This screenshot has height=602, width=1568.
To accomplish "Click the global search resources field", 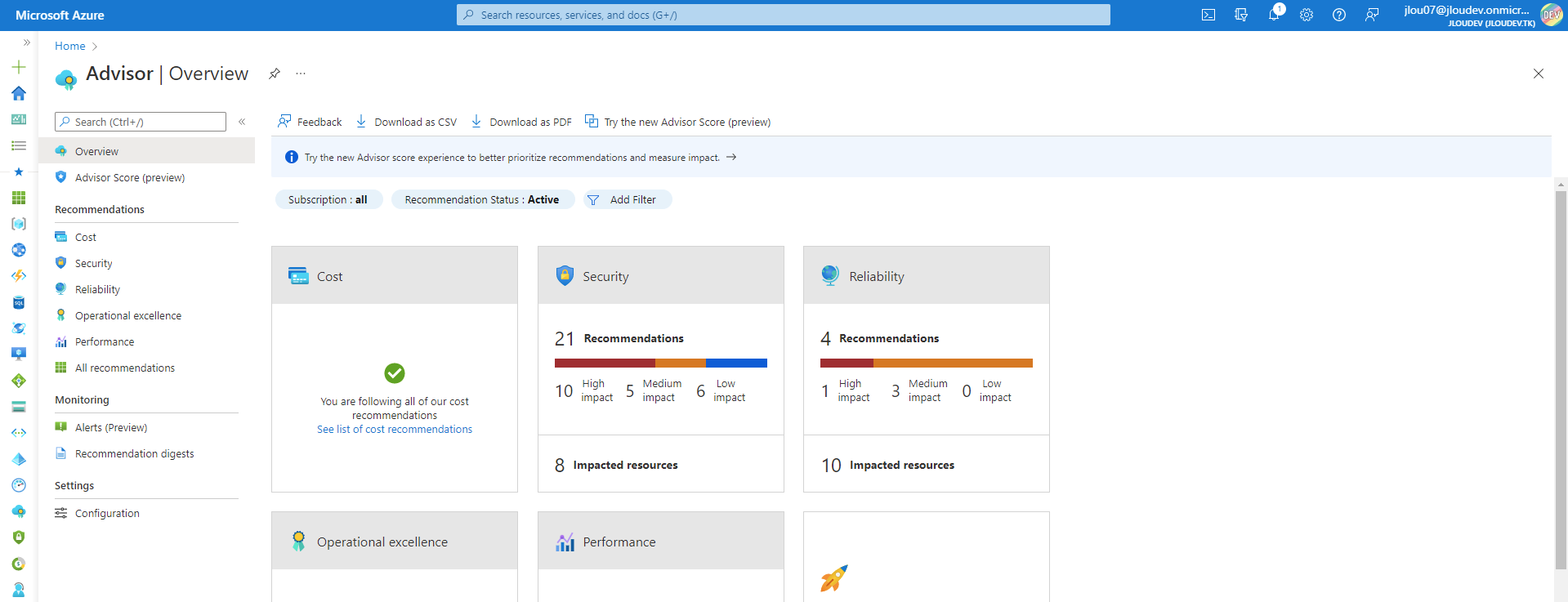I will pos(783,15).
